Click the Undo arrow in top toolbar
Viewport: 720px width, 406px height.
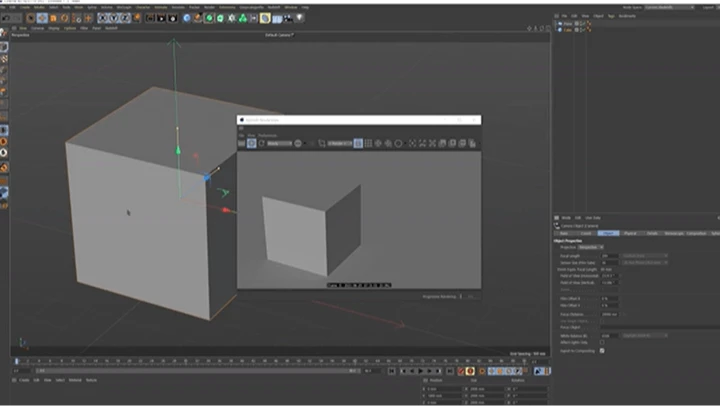pyautogui.click(x=6, y=18)
